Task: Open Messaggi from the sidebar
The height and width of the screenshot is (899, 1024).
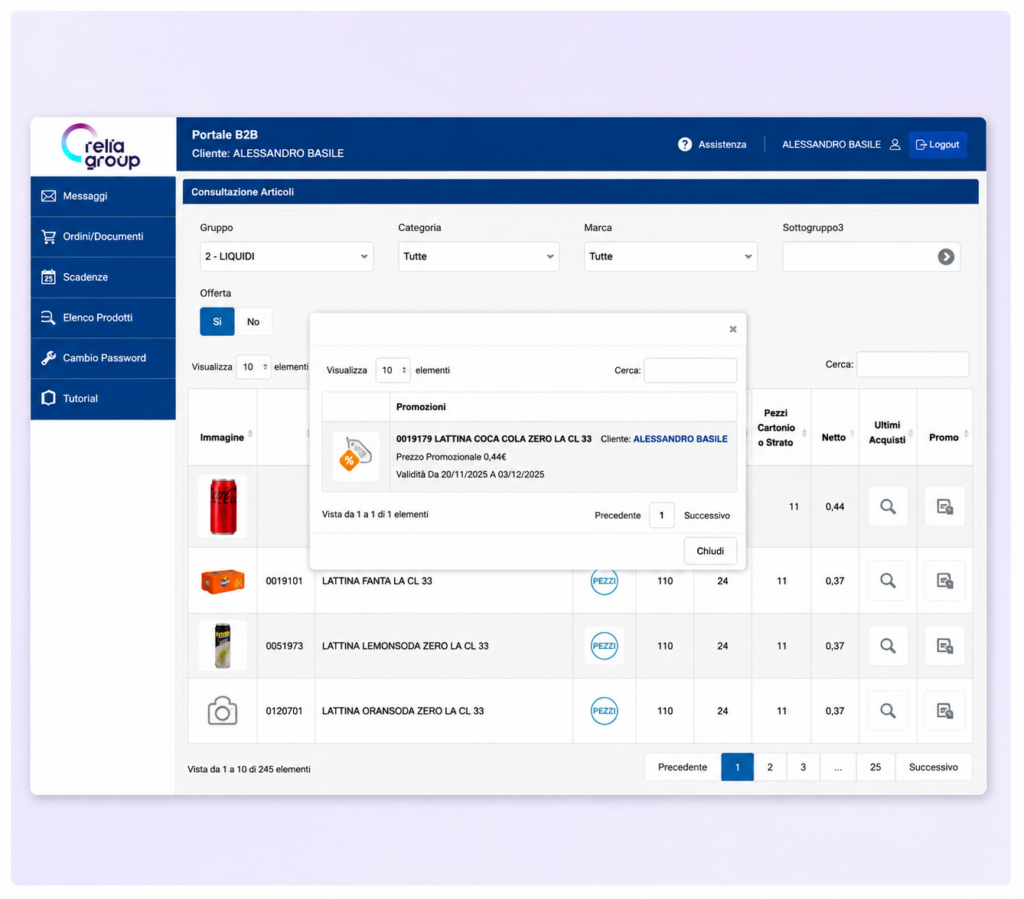Action: pos(103,196)
